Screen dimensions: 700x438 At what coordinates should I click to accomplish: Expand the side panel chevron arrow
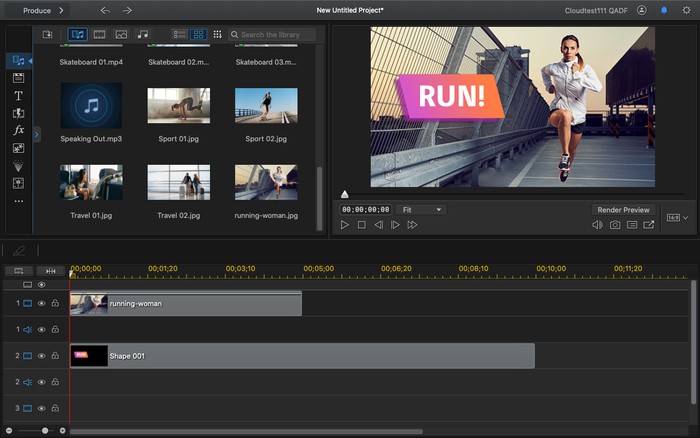point(37,134)
